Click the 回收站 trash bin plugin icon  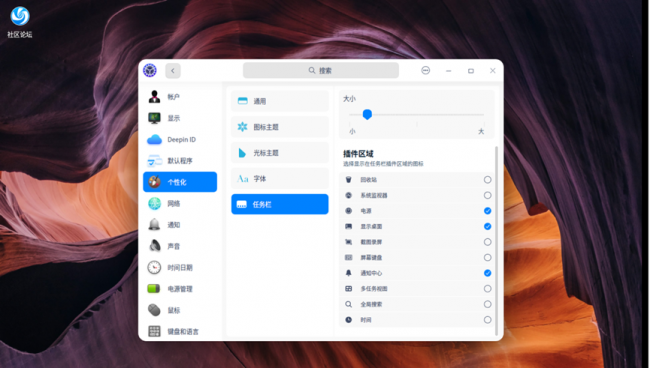[x=349, y=179]
